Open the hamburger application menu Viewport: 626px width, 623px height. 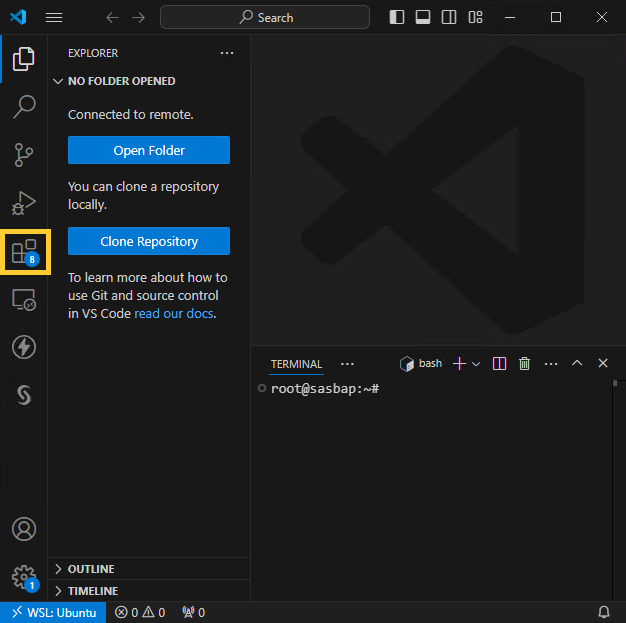[54, 18]
